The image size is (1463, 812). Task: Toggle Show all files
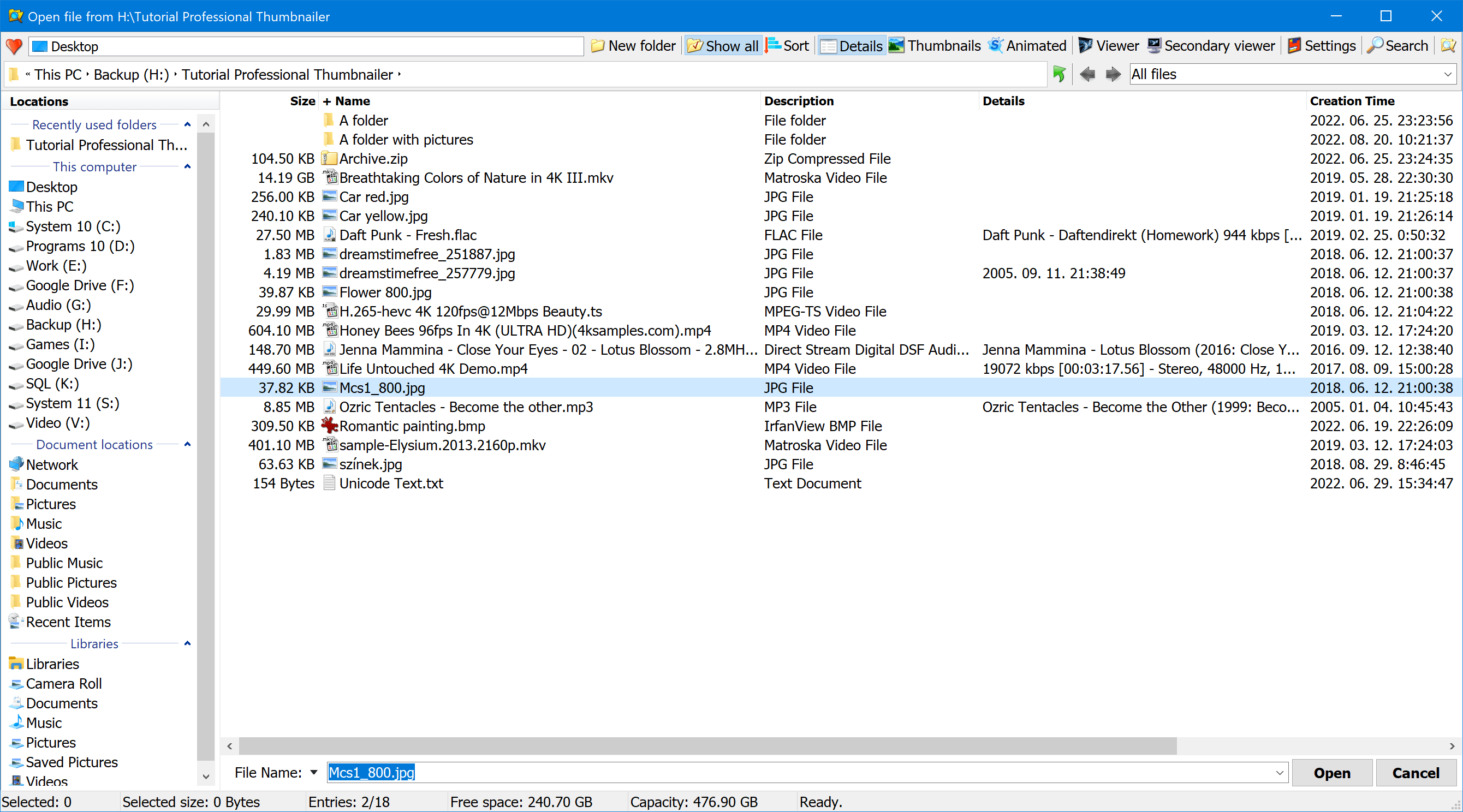tap(722, 46)
